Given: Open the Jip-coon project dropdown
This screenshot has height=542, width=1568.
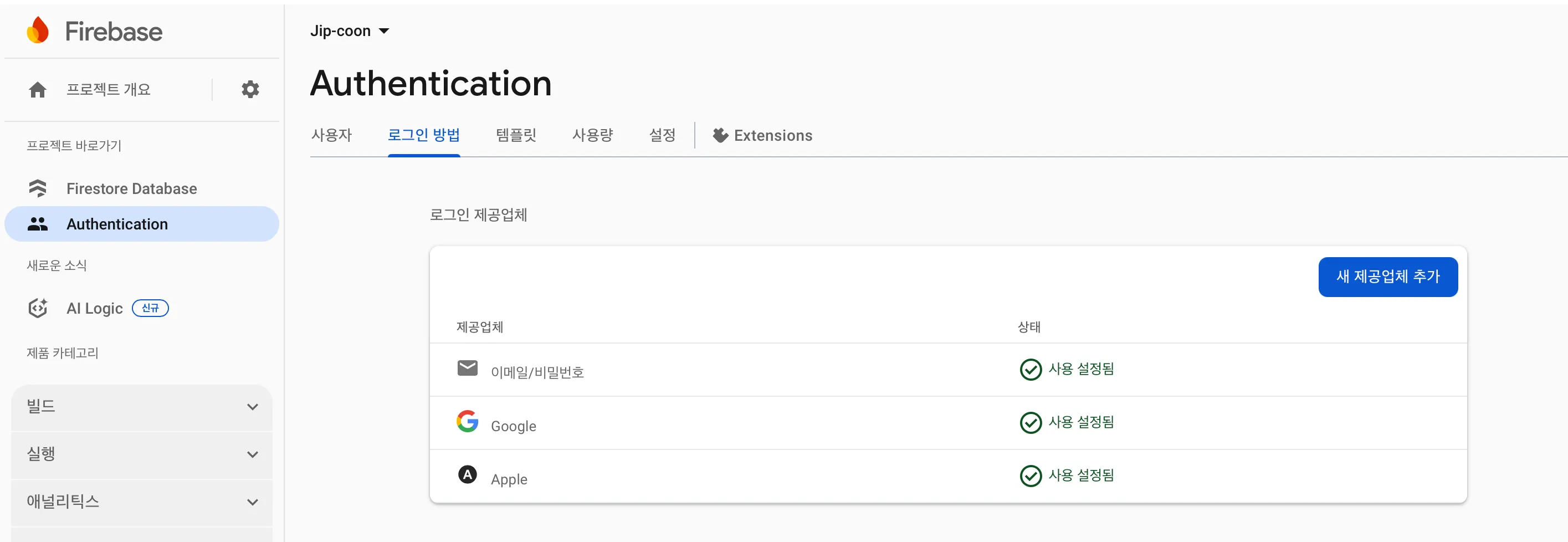Looking at the screenshot, I should [x=350, y=31].
